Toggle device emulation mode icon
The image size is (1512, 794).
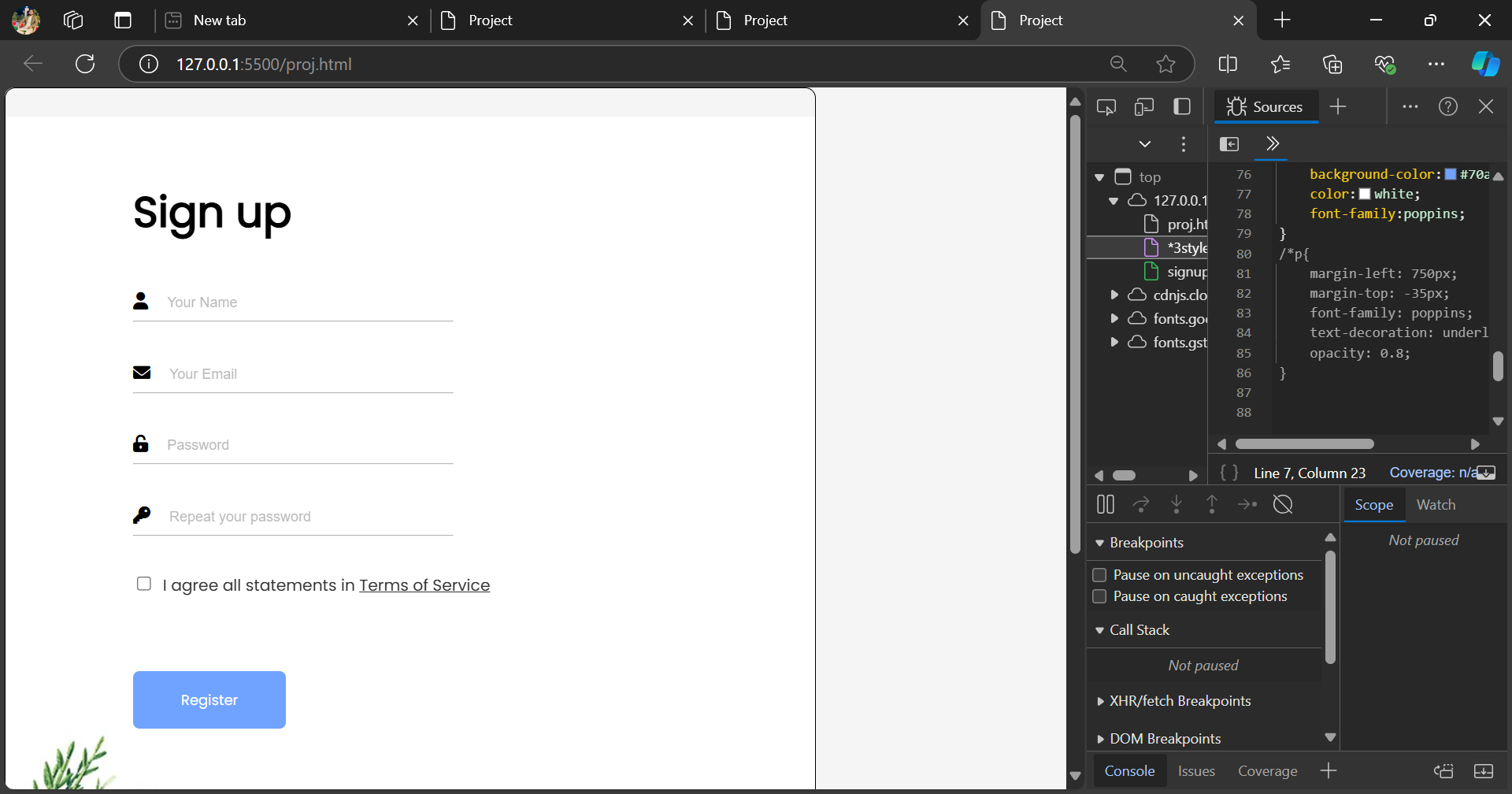[x=1143, y=107]
